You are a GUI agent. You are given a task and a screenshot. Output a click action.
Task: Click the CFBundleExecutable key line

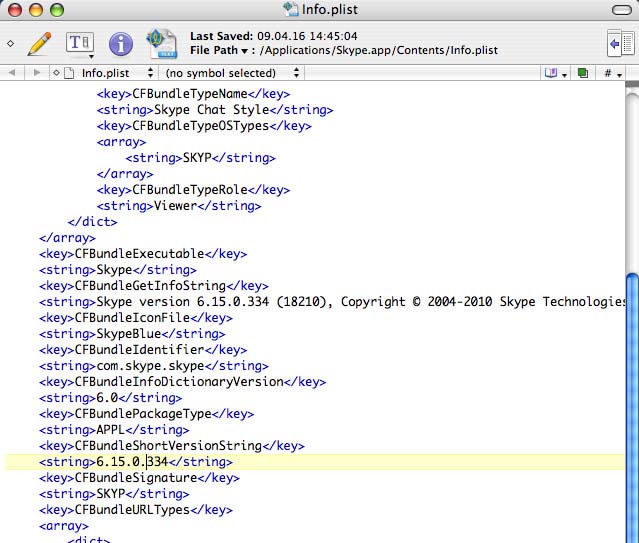pos(143,254)
